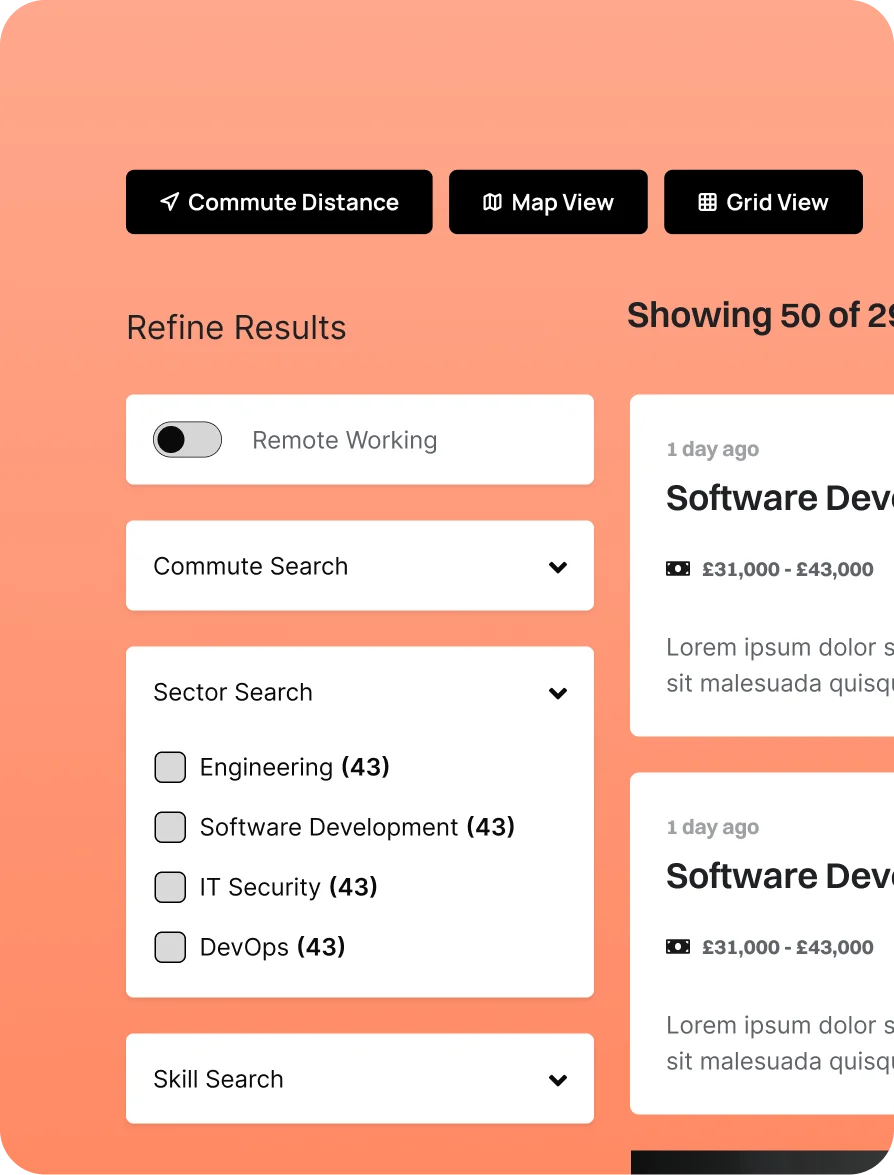Click the map icon on Map View

[492, 202]
